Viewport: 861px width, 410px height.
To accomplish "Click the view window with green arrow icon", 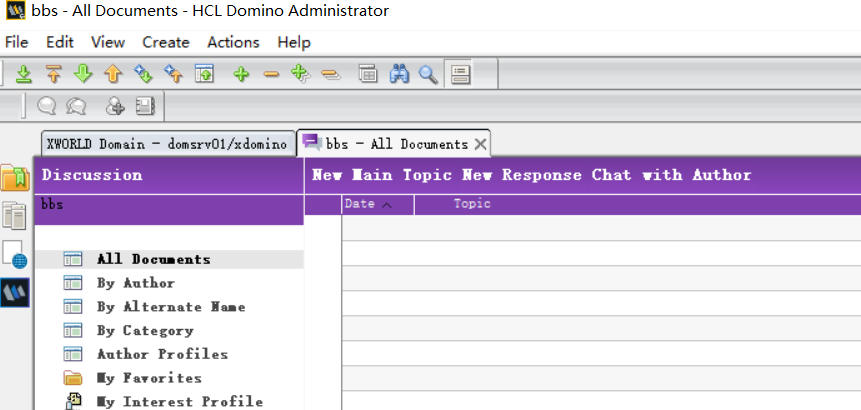I will click(x=204, y=74).
